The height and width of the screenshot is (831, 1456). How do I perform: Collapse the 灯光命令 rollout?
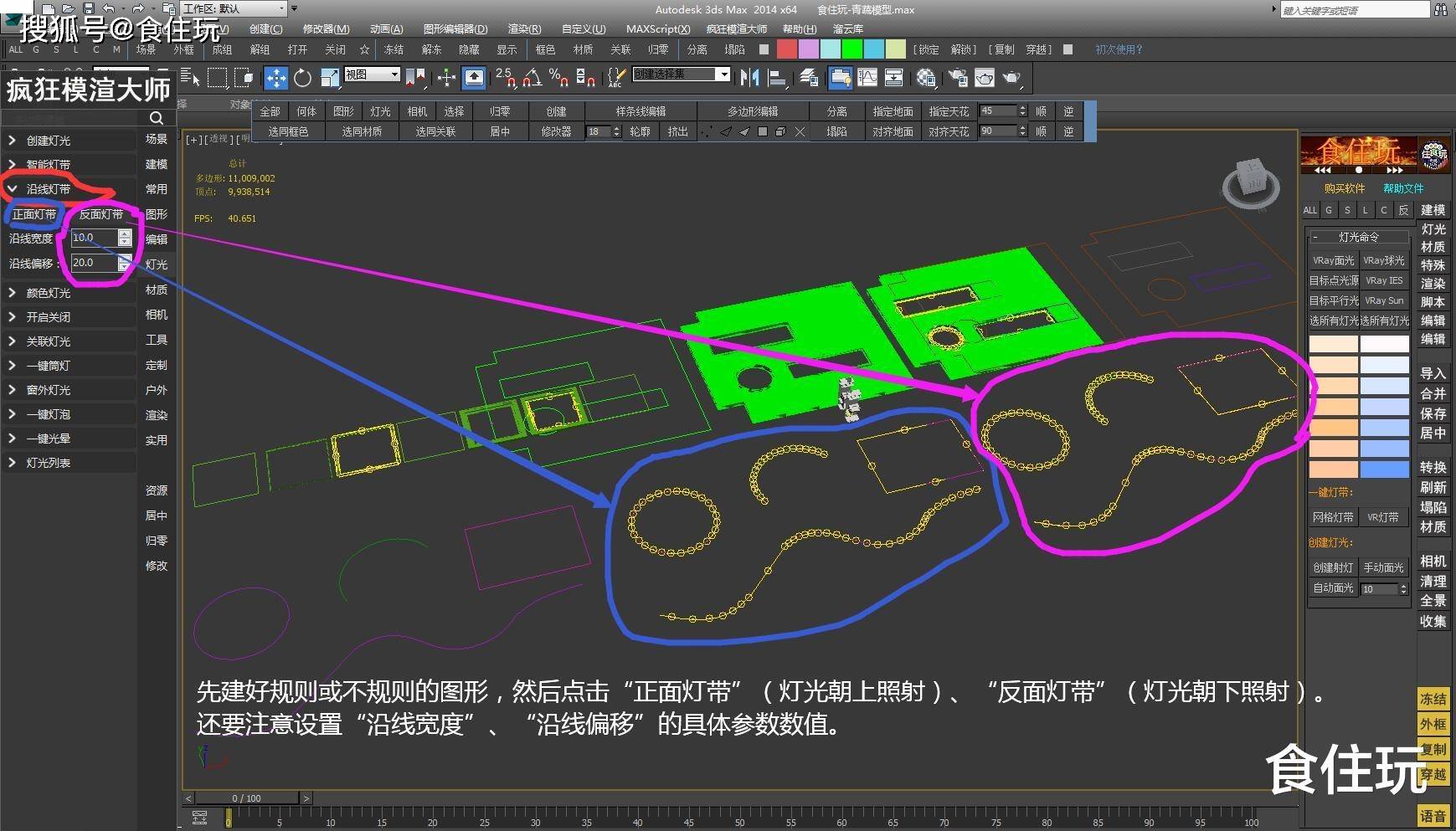pyautogui.click(x=1358, y=237)
